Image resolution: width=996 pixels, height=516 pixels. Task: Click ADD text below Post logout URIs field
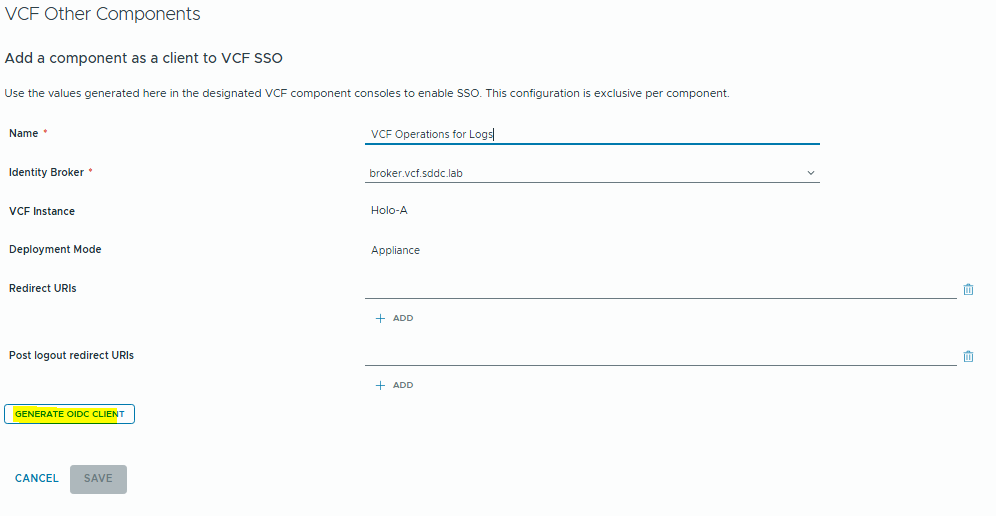click(403, 385)
